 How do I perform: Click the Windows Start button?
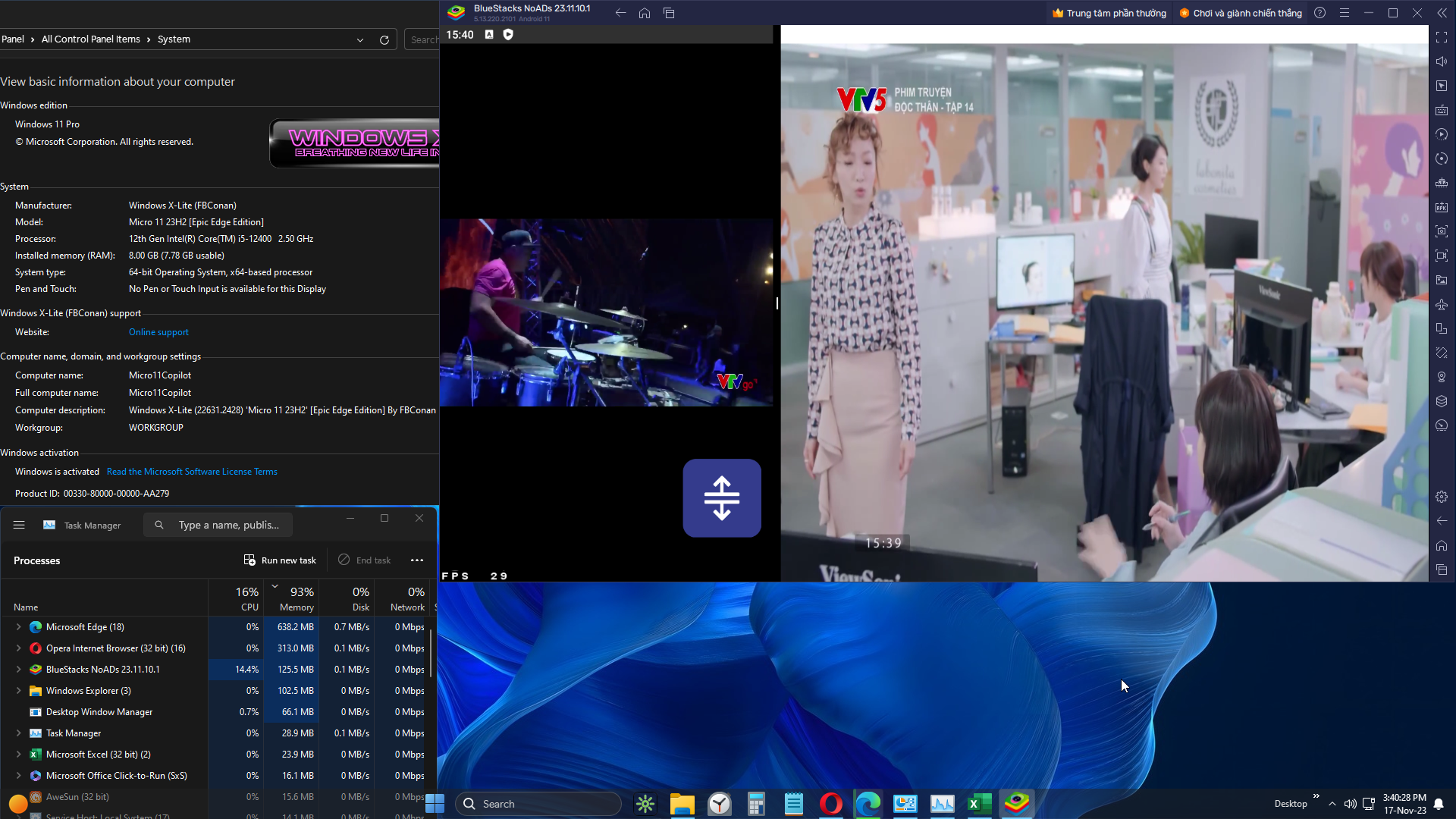pos(435,804)
